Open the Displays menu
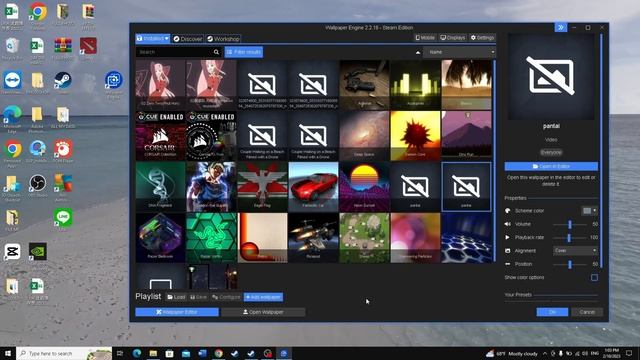This screenshot has width=640, height=360. pos(453,38)
